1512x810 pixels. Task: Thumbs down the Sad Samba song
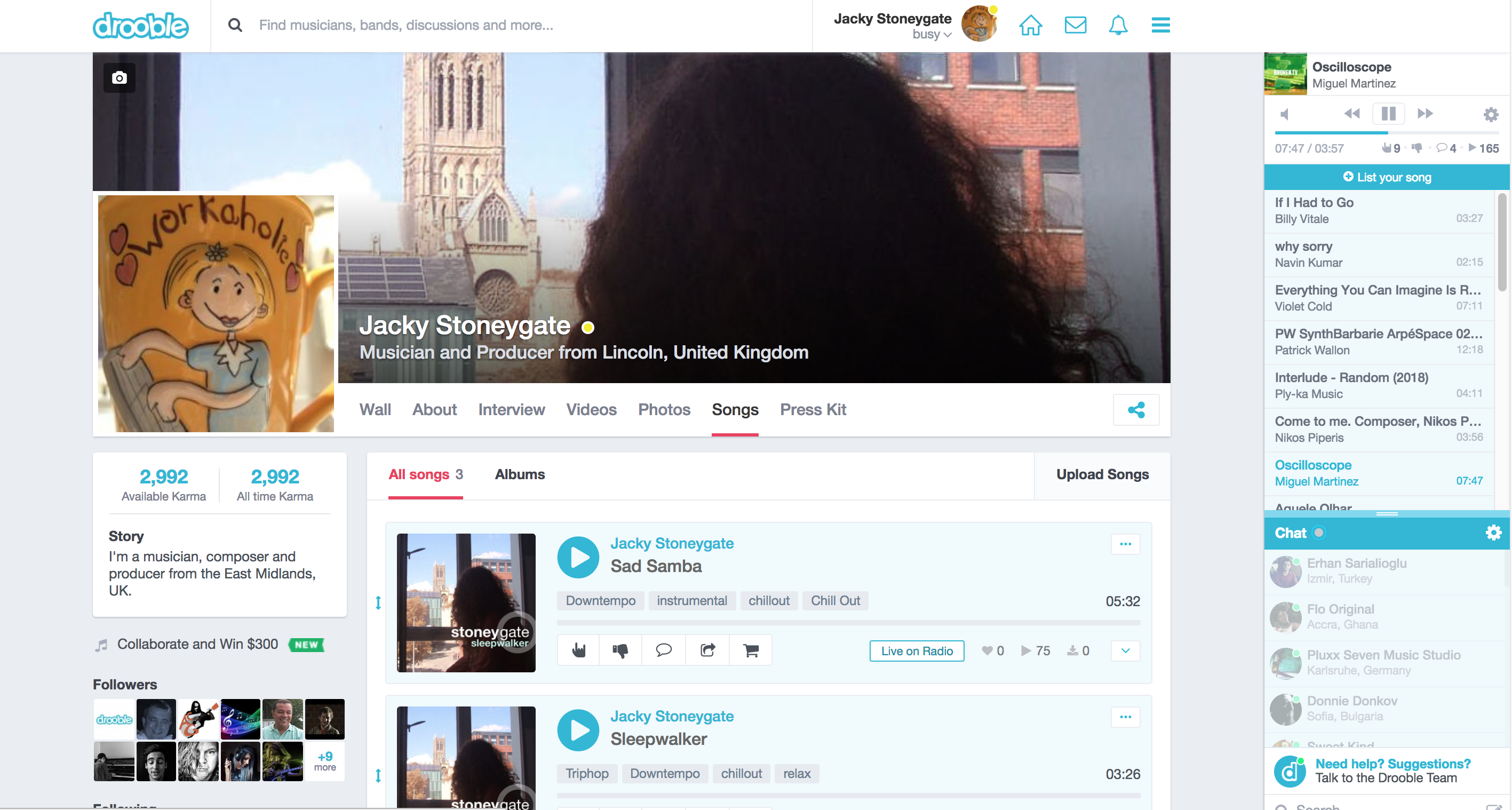(x=620, y=650)
